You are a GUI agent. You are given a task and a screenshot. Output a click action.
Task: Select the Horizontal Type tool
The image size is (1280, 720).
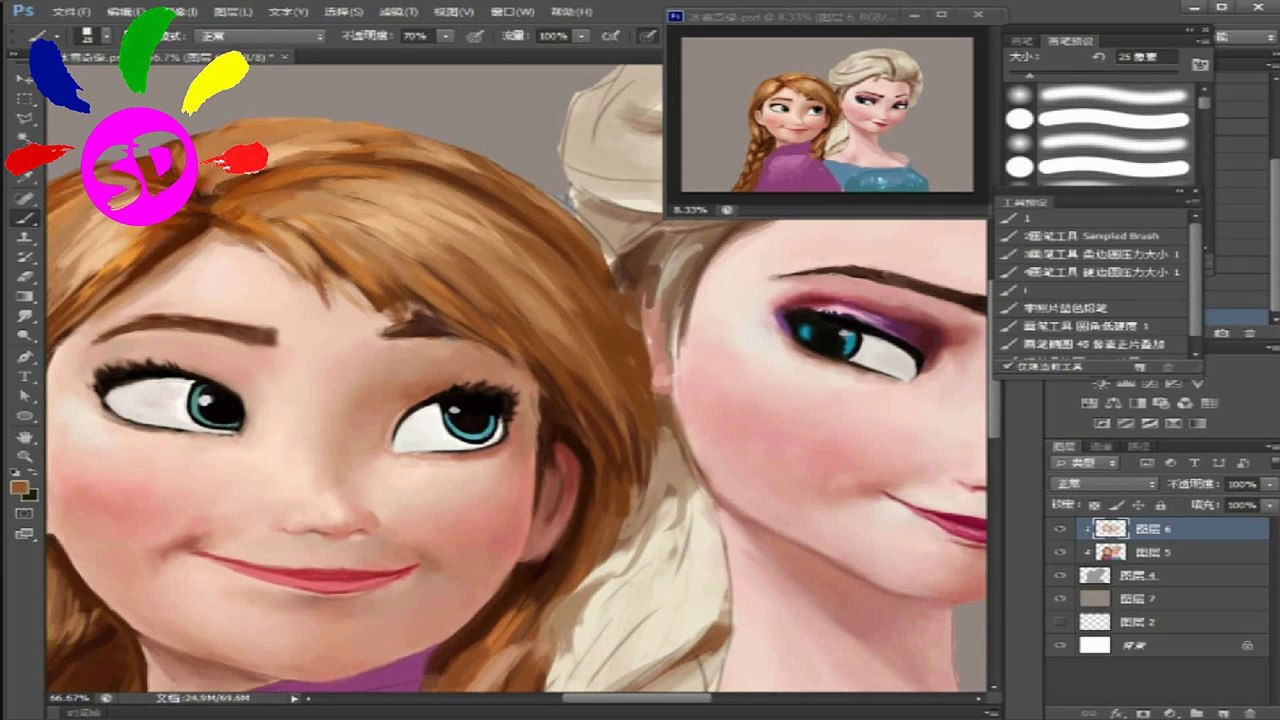(x=24, y=377)
